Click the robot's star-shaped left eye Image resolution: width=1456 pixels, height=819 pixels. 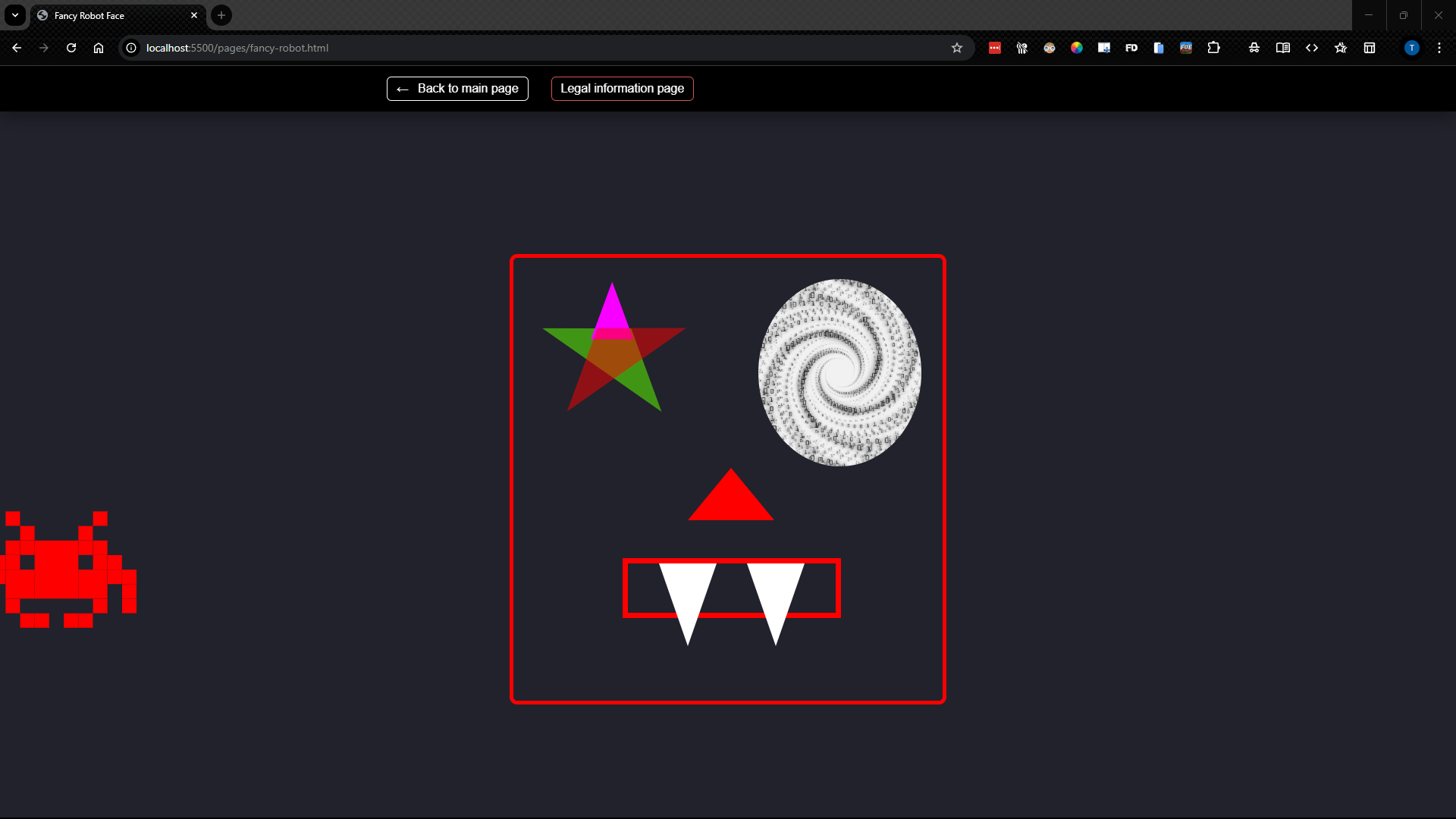[x=613, y=349]
